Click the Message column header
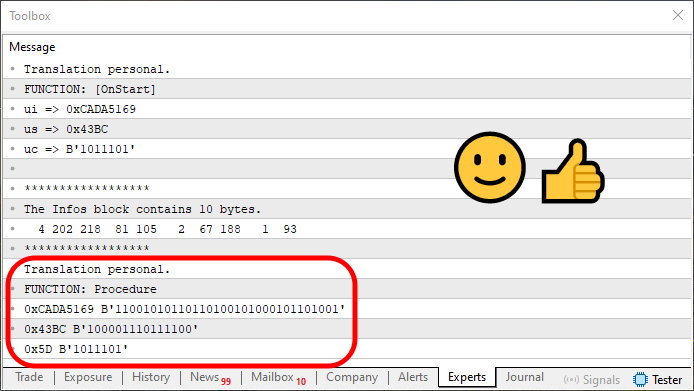The image size is (694, 391). pyautogui.click(x=32, y=47)
